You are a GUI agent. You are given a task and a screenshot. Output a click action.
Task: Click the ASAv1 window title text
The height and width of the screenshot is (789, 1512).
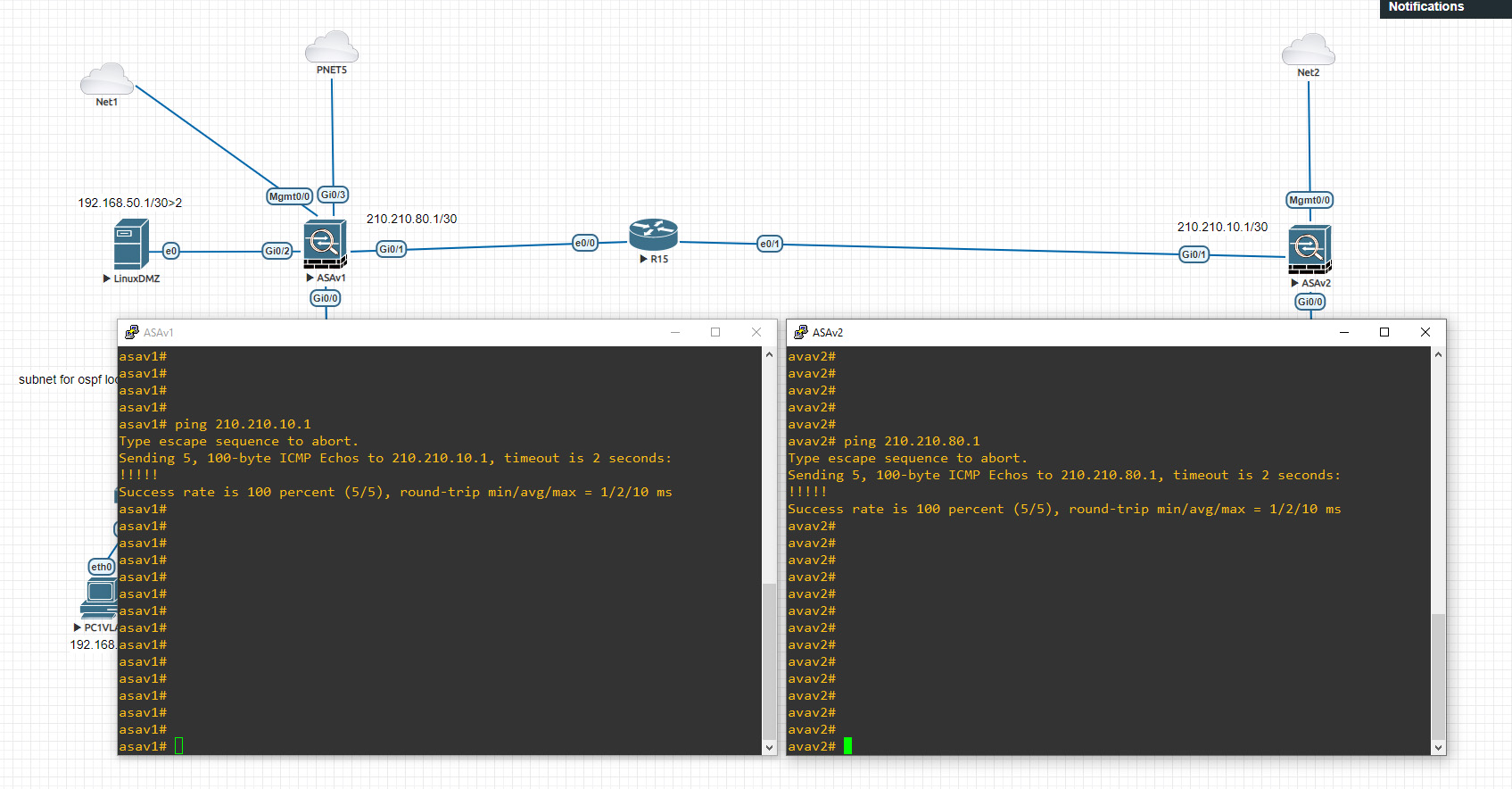point(159,332)
